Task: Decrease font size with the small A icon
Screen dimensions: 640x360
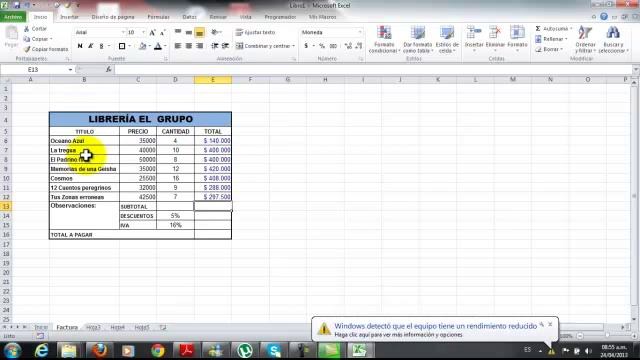Action: (x=162, y=32)
